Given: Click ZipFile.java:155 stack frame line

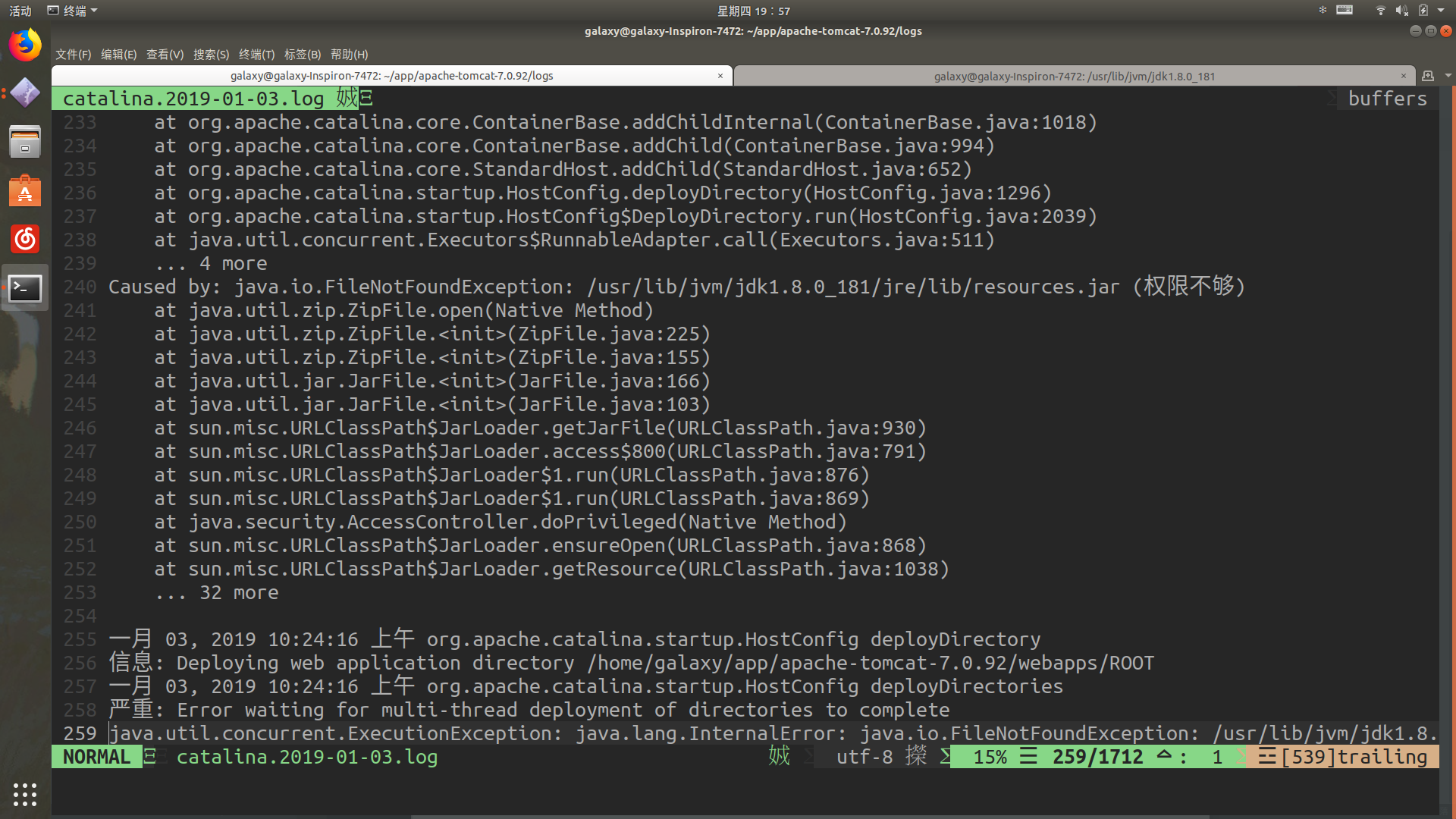Looking at the screenshot, I should [432, 357].
